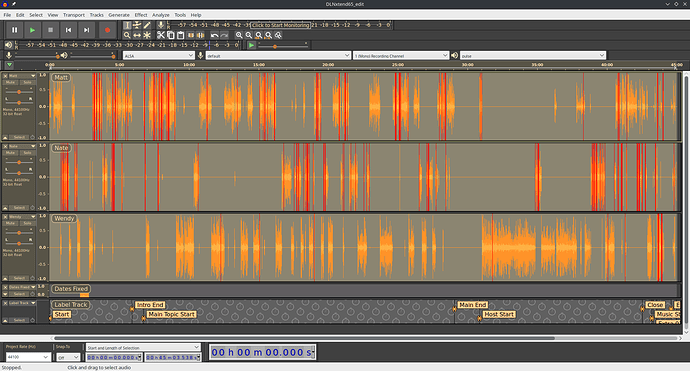Open the Tracks menu
The height and width of the screenshot is (371, 690).
96,15
